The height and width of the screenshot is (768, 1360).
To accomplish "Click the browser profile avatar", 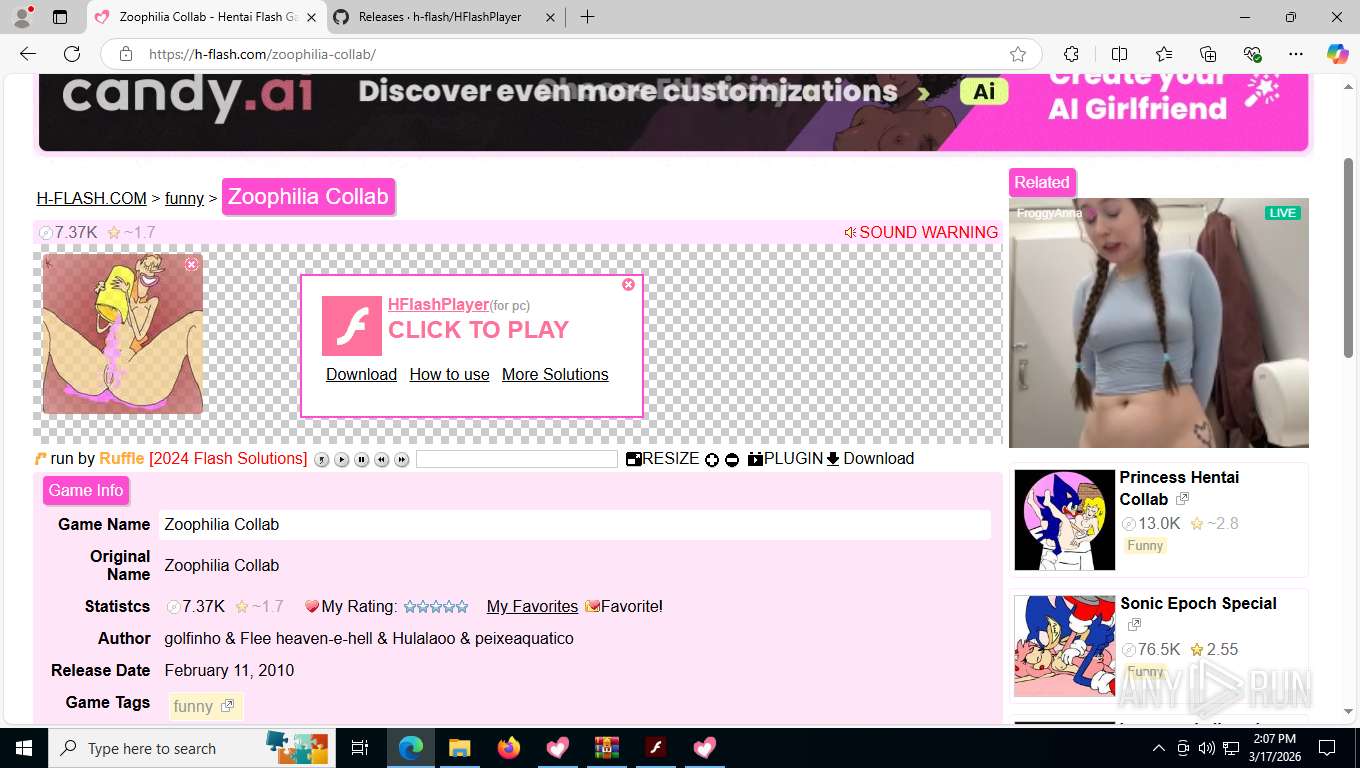I will (x=21, y=17).
